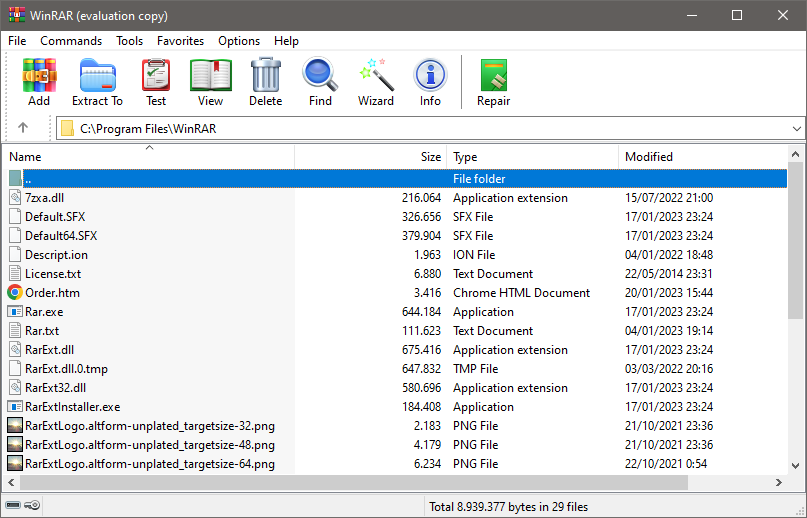Viewport: 807px width, 518px height.
Task: Click the C:\Program Files\WinRAR path field
Action: coord(431,128)
